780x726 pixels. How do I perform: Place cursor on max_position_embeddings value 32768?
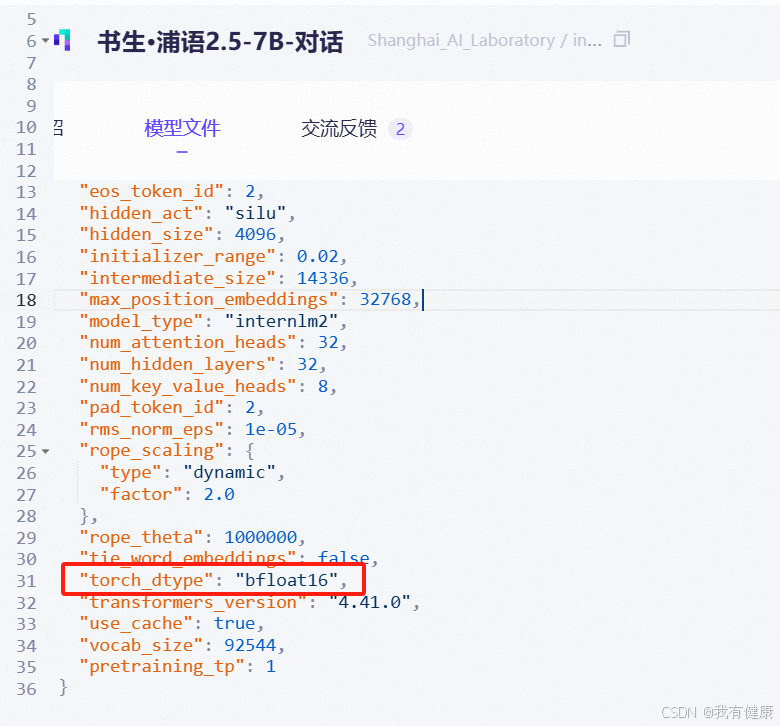click(x=385, y=300)
